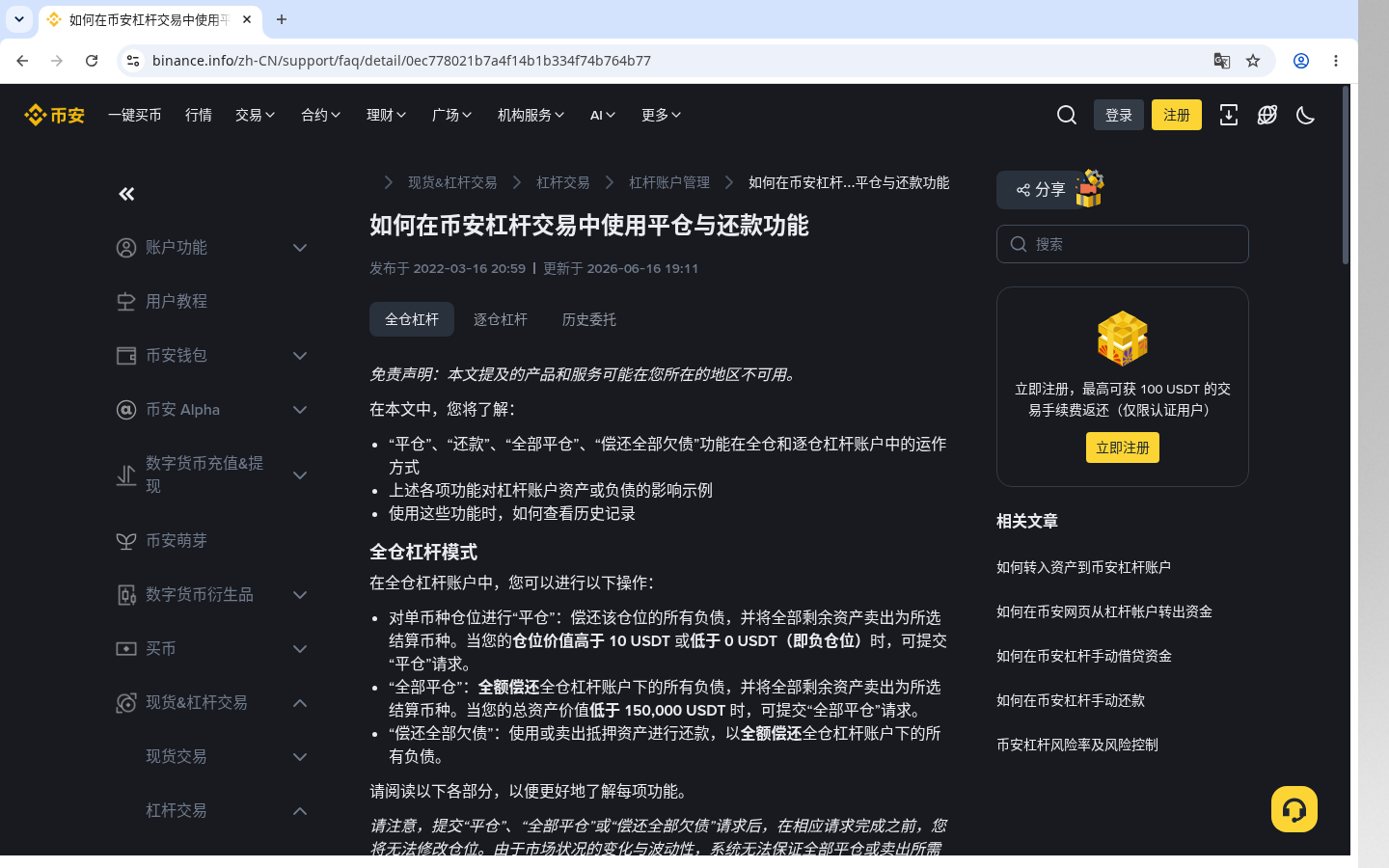The width and height of the screenshot is (1389, 868).
Task: Open related article 如何在币安杠杆手动还款
Action: point(1071,700)
